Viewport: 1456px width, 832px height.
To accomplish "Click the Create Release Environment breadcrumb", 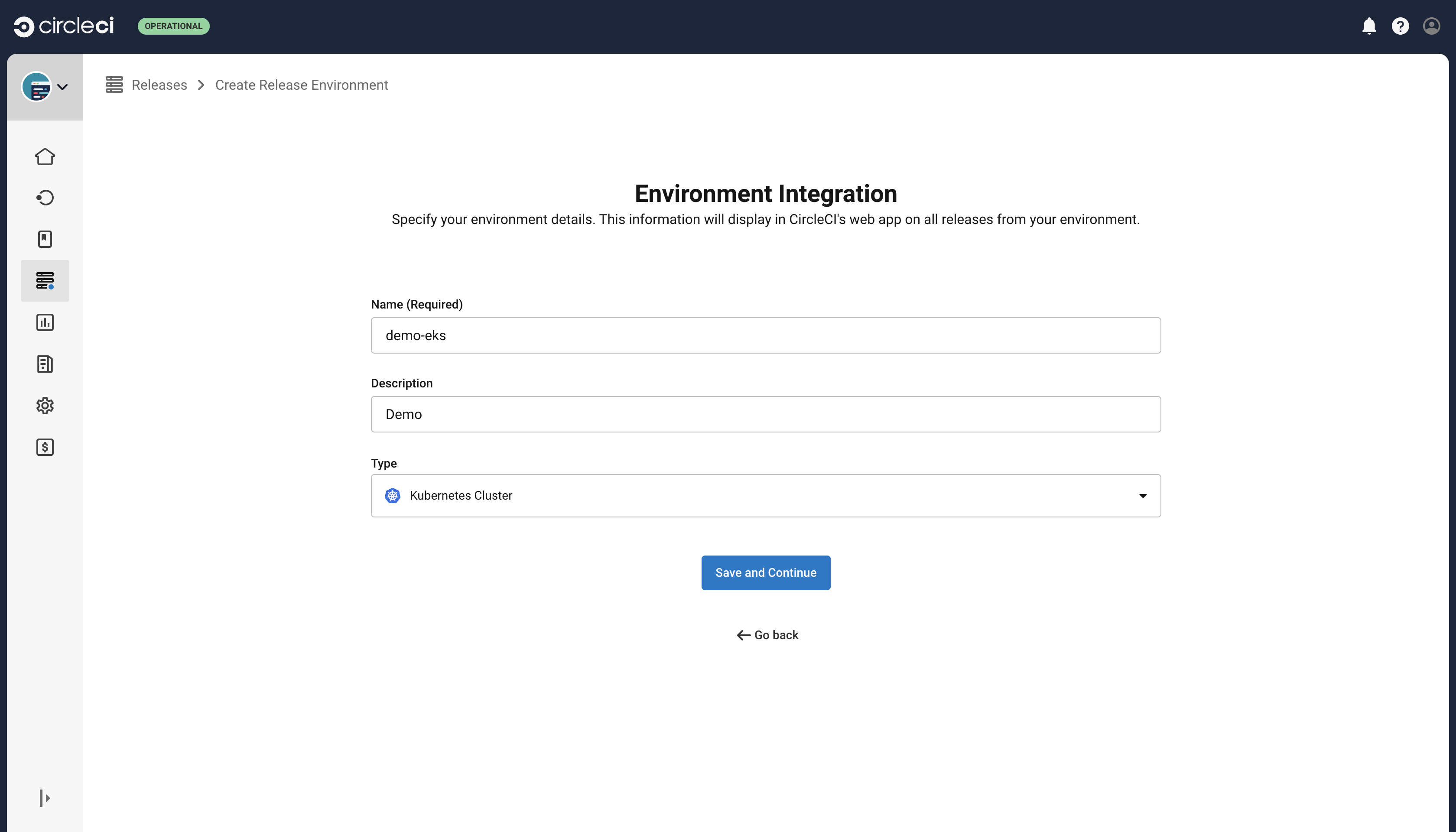I will (301, 84).
